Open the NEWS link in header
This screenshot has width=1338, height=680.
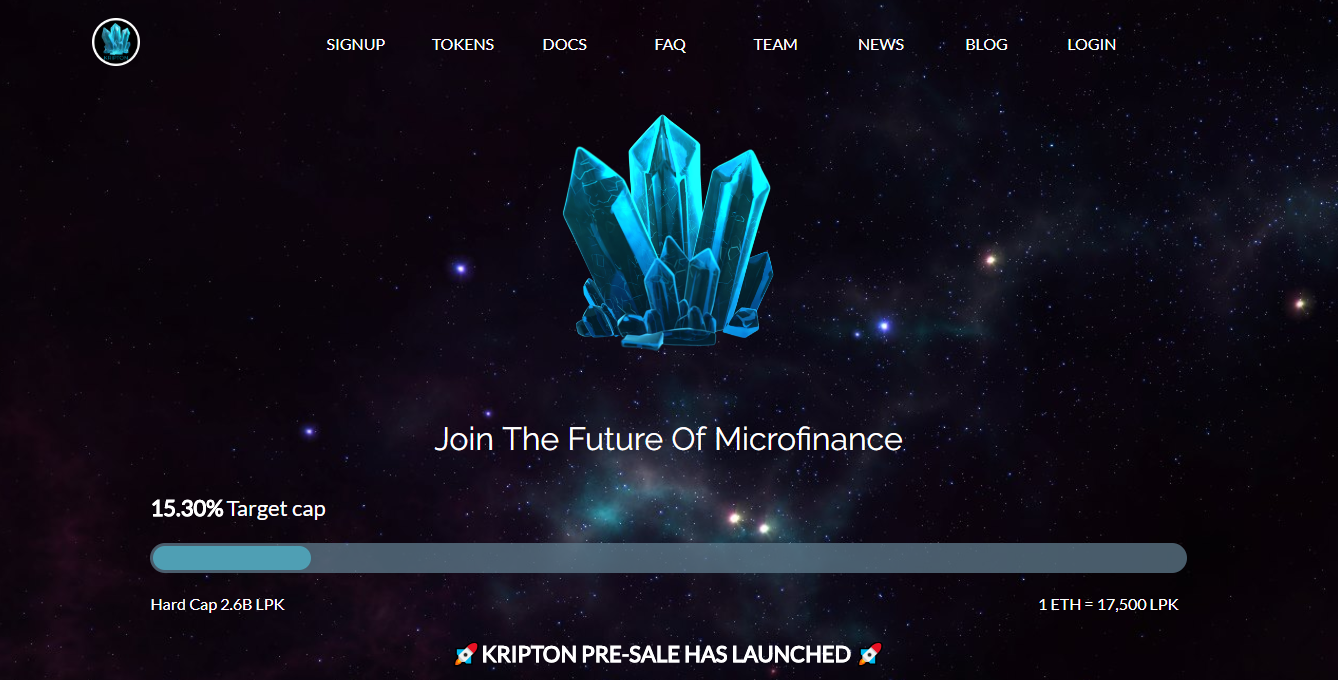coord(881,45)
